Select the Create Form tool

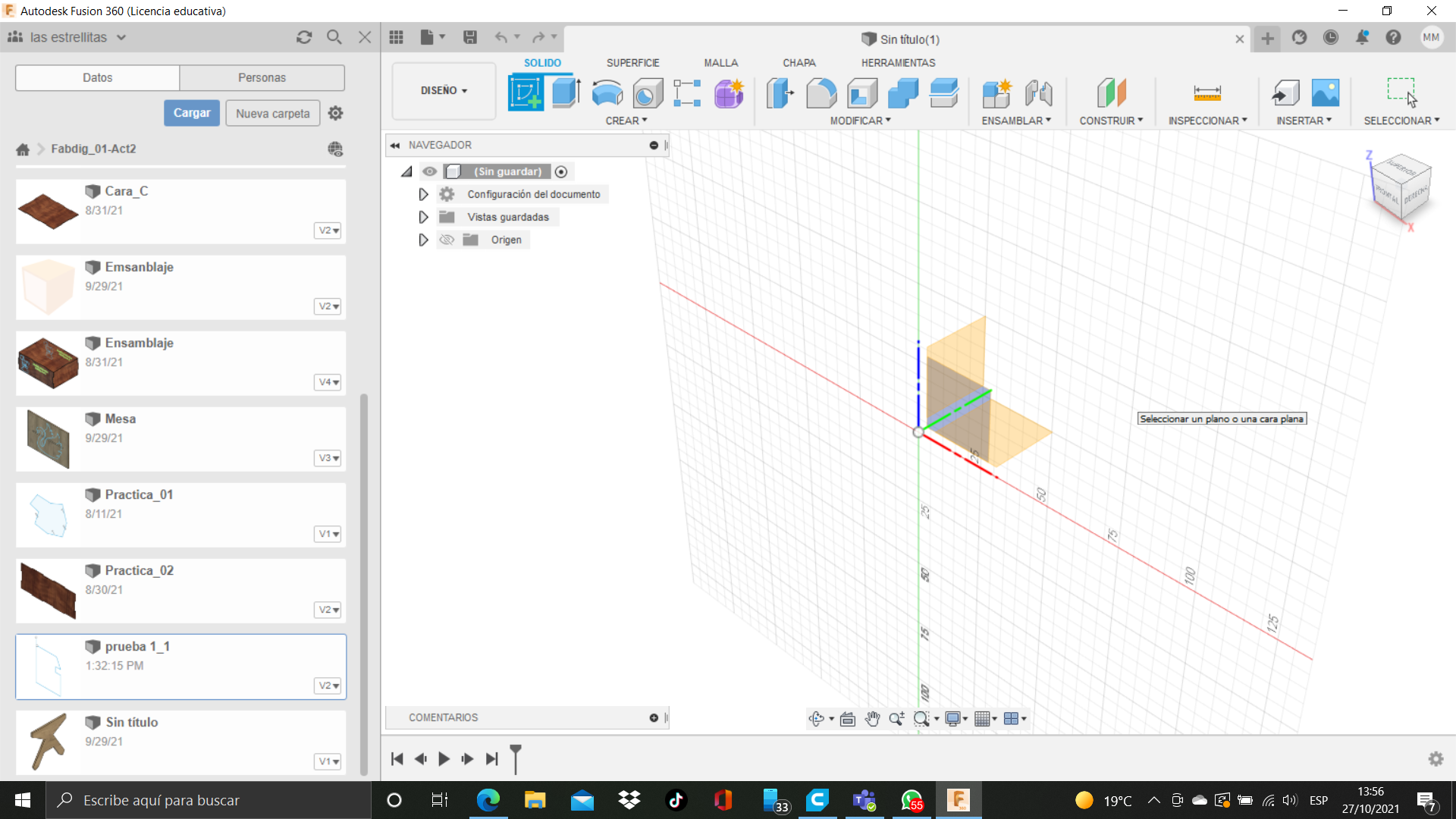(729, 93)
